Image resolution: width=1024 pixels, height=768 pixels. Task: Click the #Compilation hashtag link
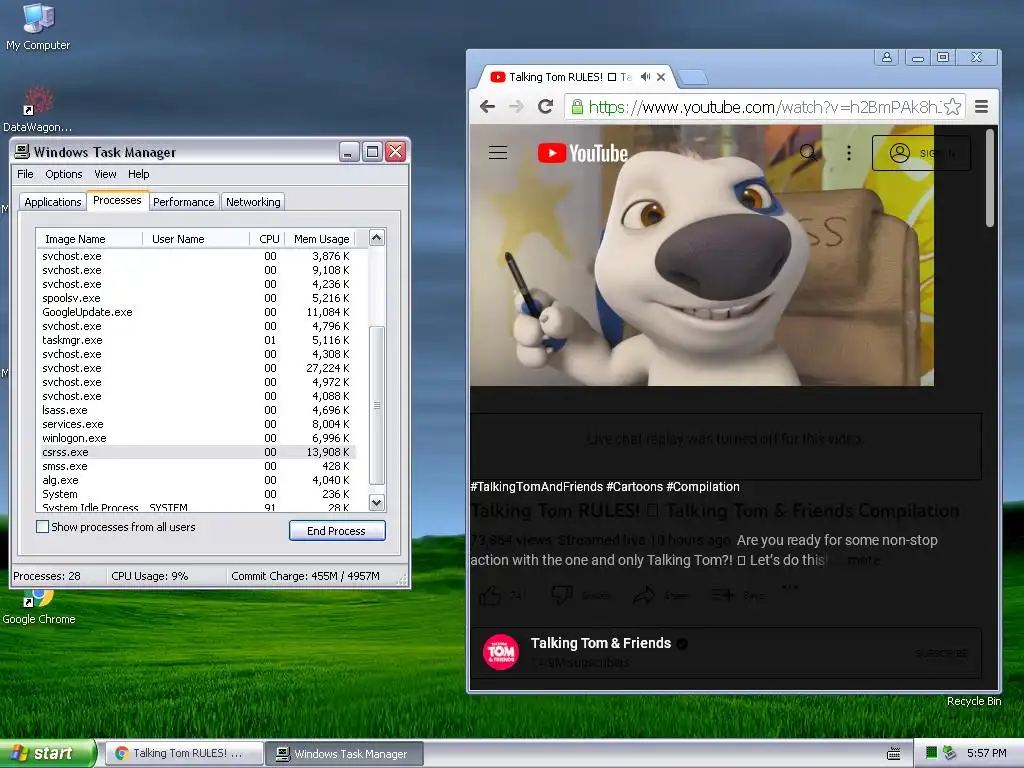click(703, 487)
